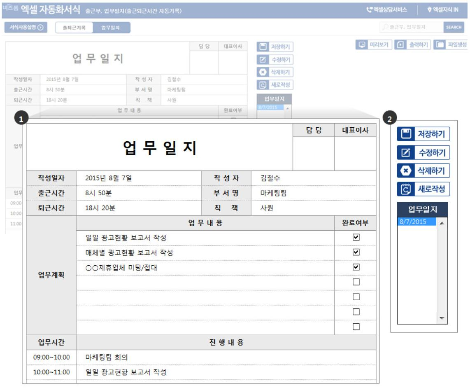Click the task text 일일 광고현황 보고서 작성 under 업무내용

click(x=126, y=238)
